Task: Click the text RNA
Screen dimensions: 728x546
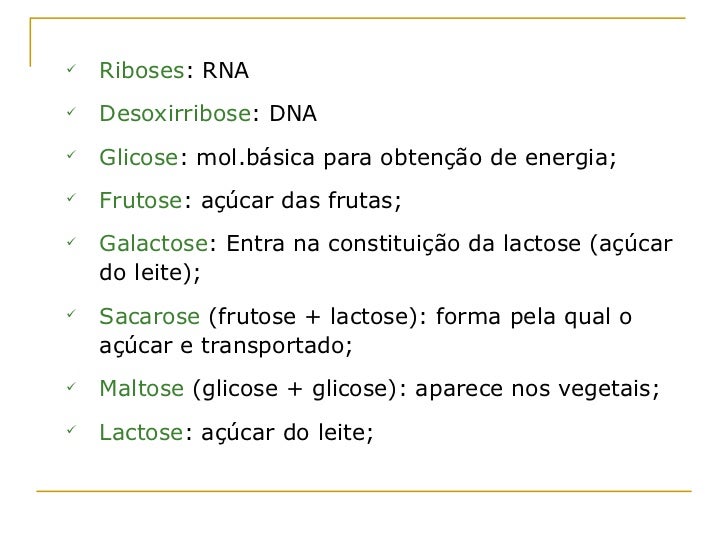Action: coord(226,71)
